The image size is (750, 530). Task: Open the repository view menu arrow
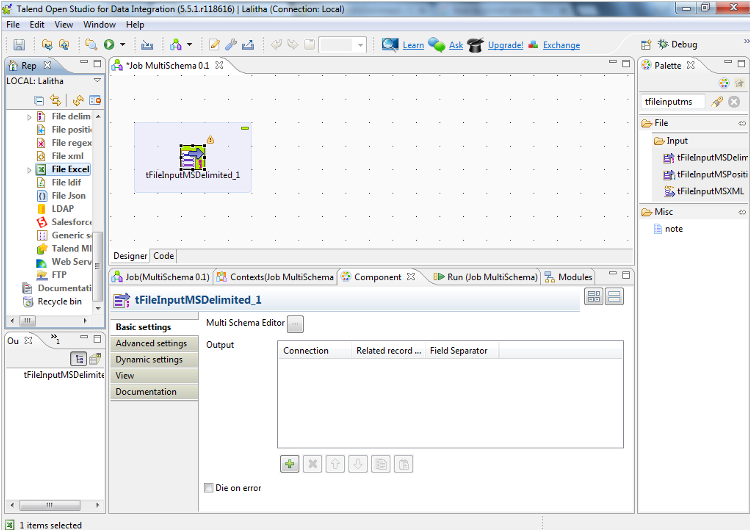(x=97, y=80)
